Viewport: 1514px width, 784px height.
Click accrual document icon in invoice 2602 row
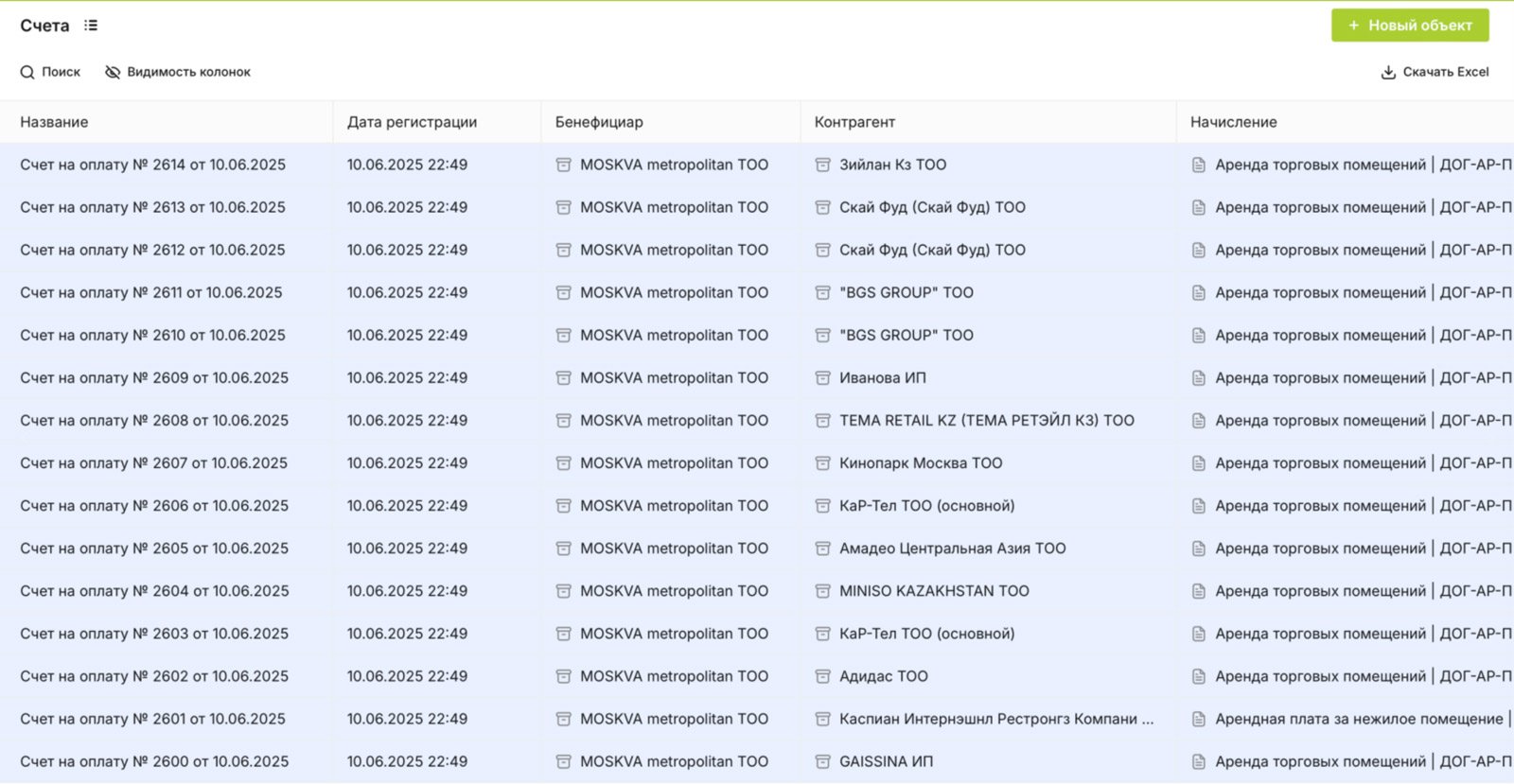(1198, 676)
